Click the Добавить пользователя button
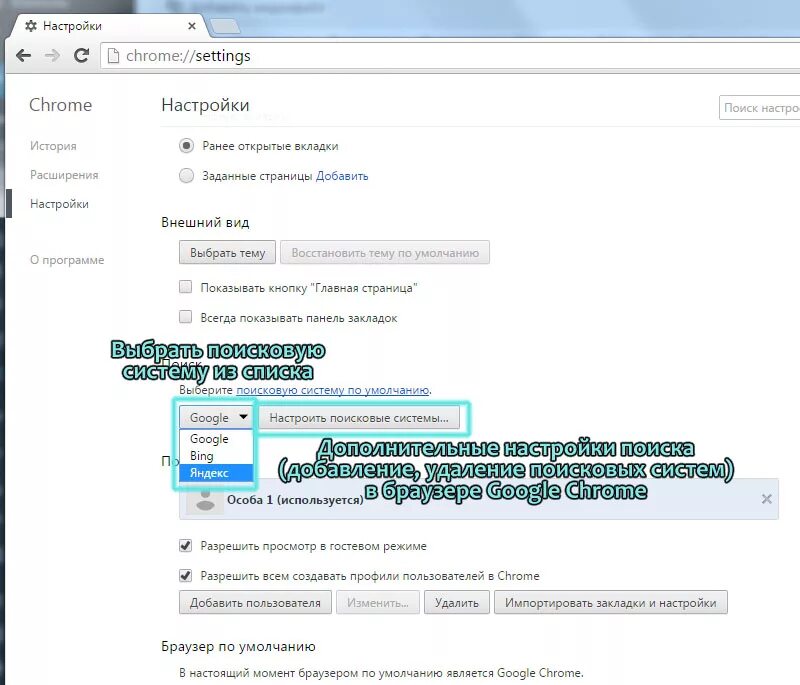 255,602
